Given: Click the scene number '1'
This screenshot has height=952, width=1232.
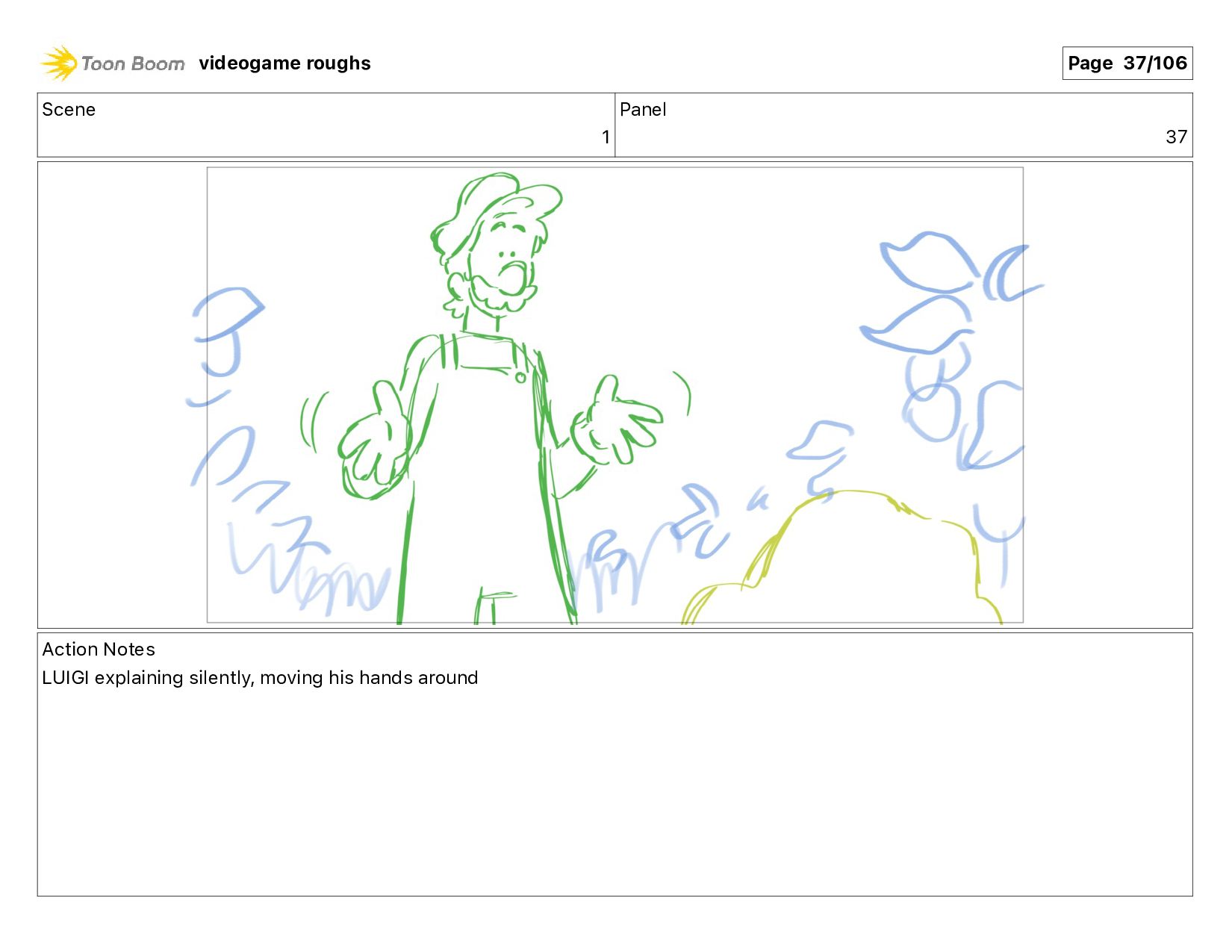Looking at the screenshot, I should (x=606, y=137).
